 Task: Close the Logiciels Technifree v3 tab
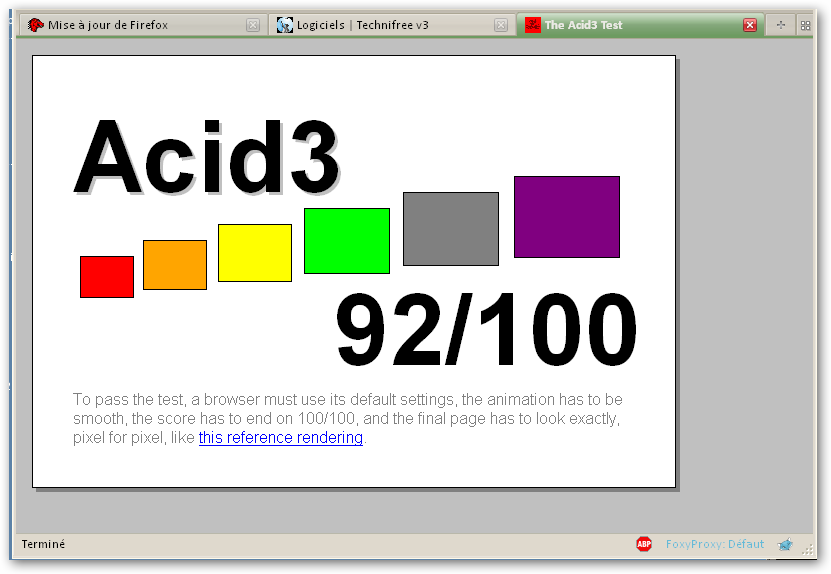coord(501,25)
